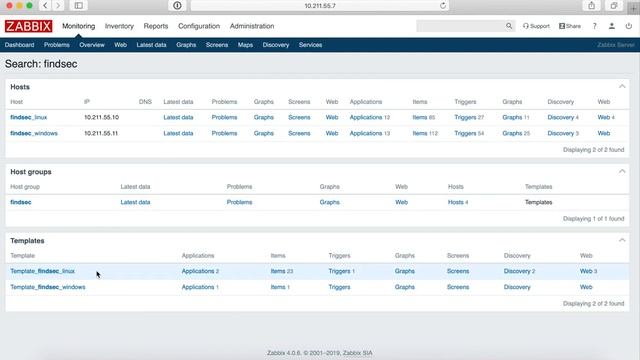Collapse the Host groups section
This screenshot has height=360, width=640.
coord(622,171)
